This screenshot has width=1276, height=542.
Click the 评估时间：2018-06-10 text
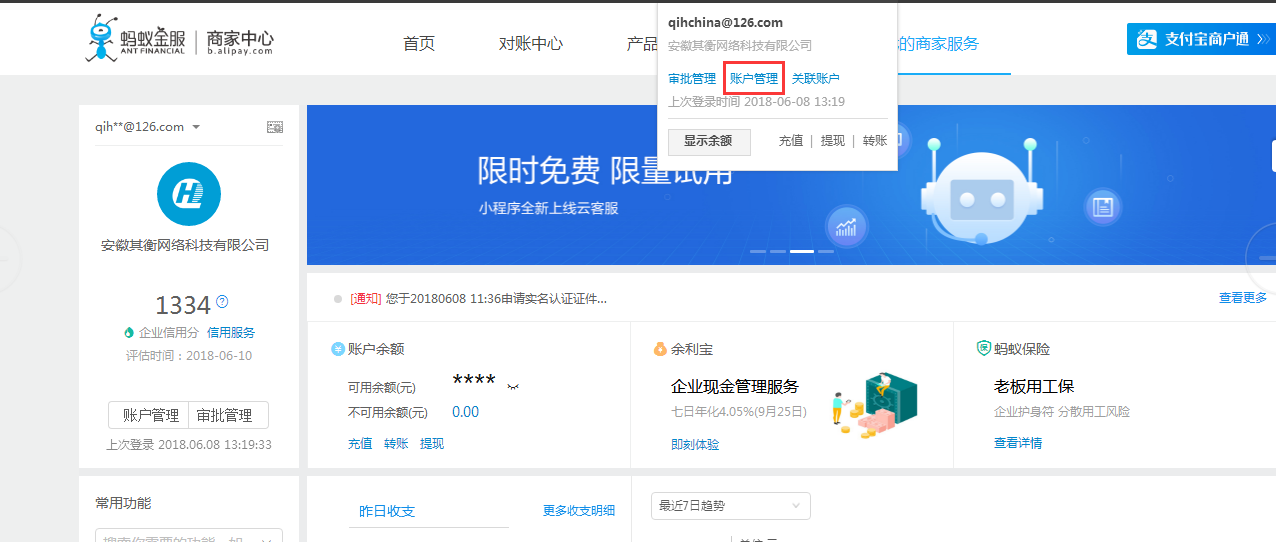(x=189, y=355)
